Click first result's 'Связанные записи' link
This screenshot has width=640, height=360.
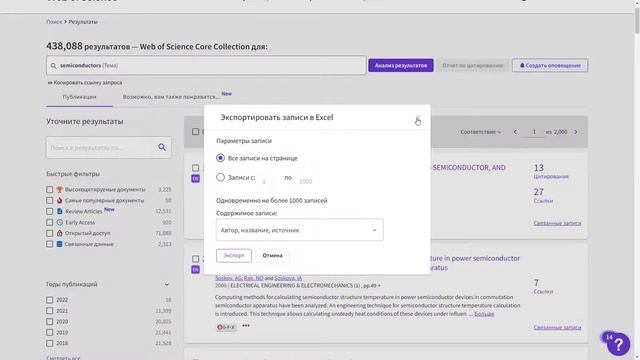tap(557, 223)
